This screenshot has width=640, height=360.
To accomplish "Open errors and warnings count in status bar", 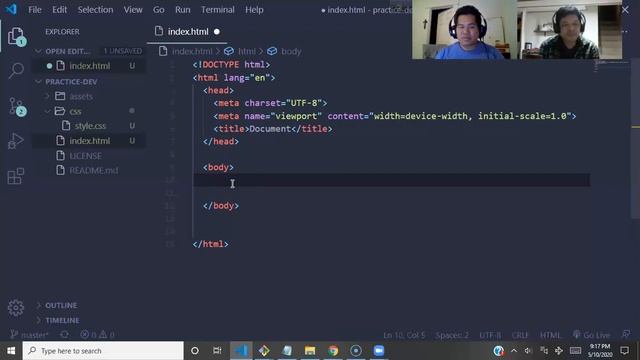I will [97, 335].
